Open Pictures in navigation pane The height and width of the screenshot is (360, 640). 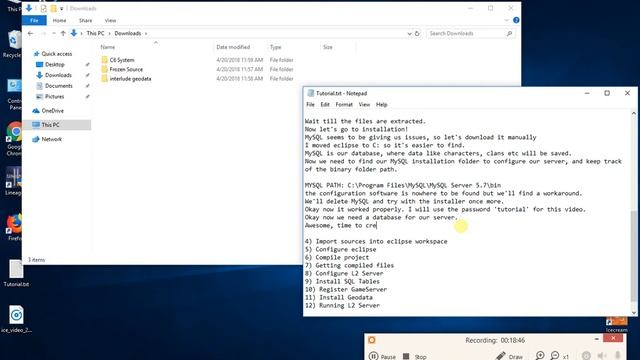click(x=54, y=96)
